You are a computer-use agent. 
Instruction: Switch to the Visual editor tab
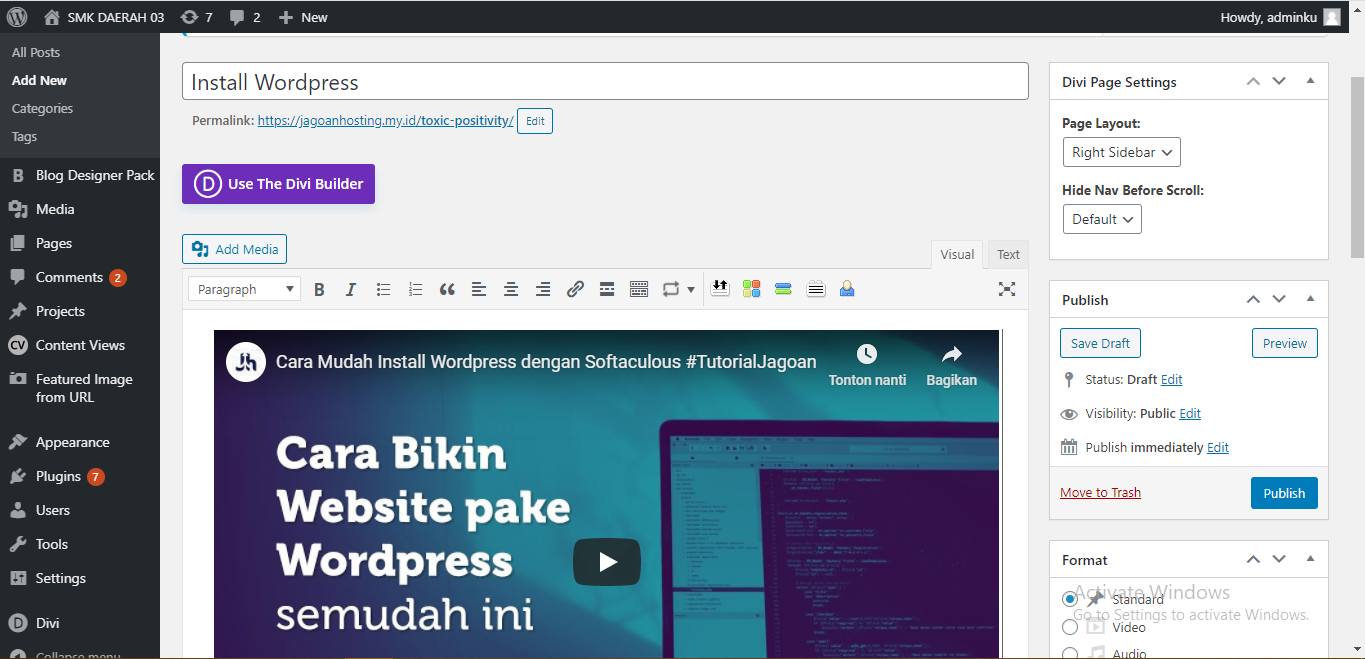pyautogui.click(x=957, y=254)
